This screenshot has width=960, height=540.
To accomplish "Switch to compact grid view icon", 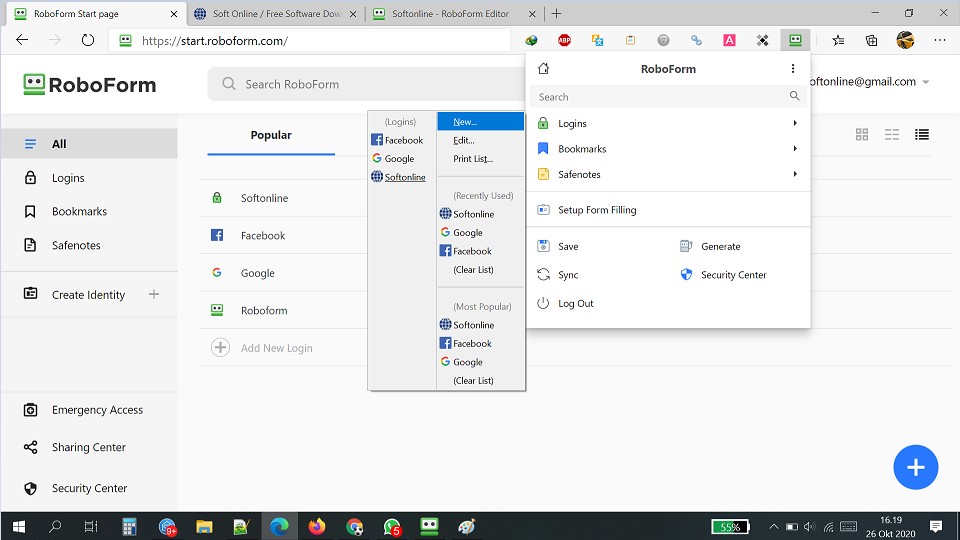I will coord(892,135).
